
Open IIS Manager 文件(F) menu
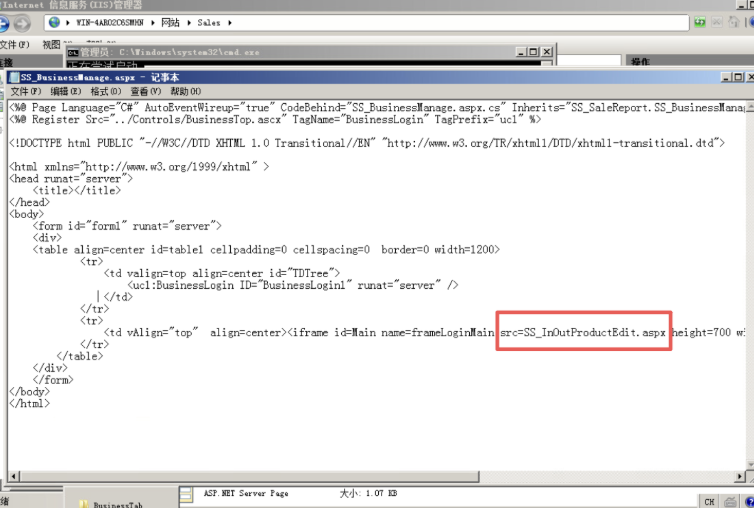coord(14,45)
